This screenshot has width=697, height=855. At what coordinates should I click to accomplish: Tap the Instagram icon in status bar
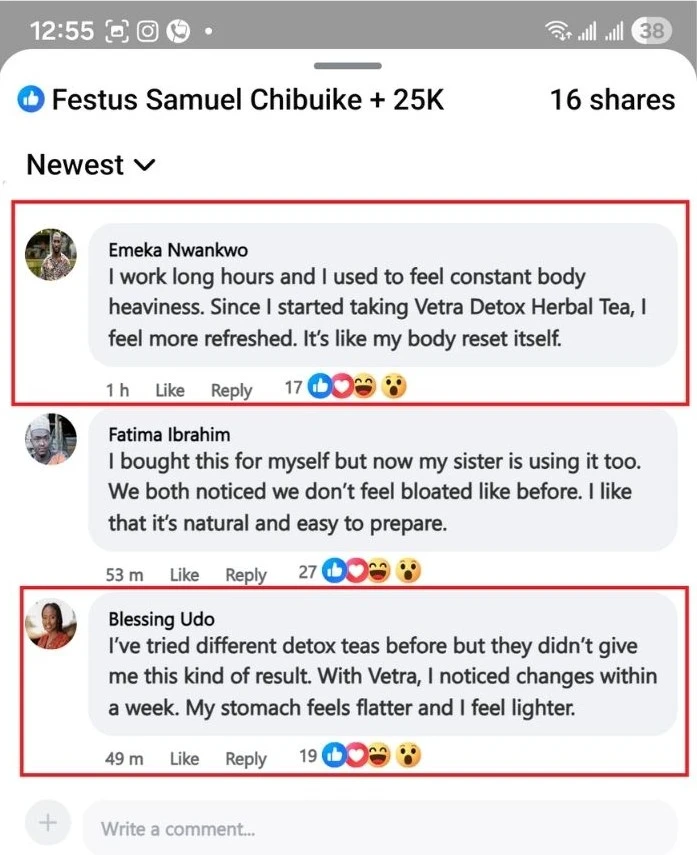(148, 31)
